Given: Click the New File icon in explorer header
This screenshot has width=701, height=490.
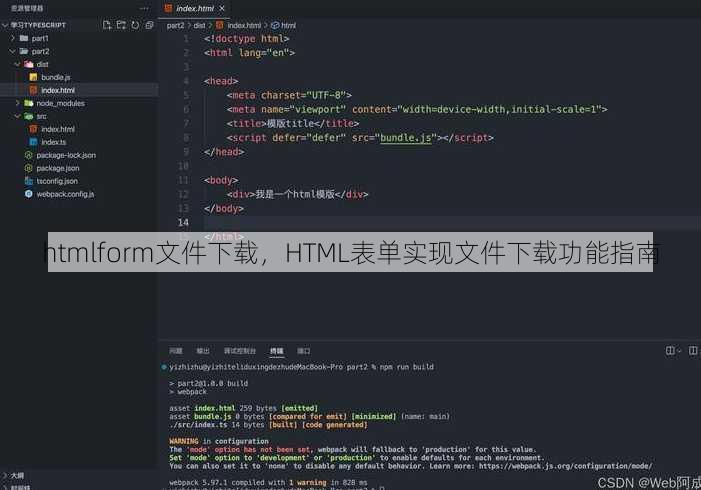Looking at the screenshot, I should point(107,25).
